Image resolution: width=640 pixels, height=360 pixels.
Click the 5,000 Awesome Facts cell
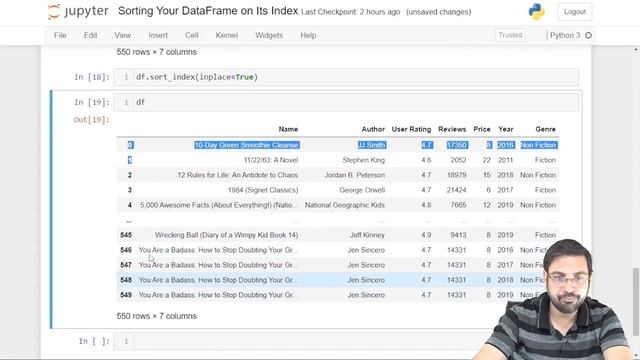click(219, 205)
